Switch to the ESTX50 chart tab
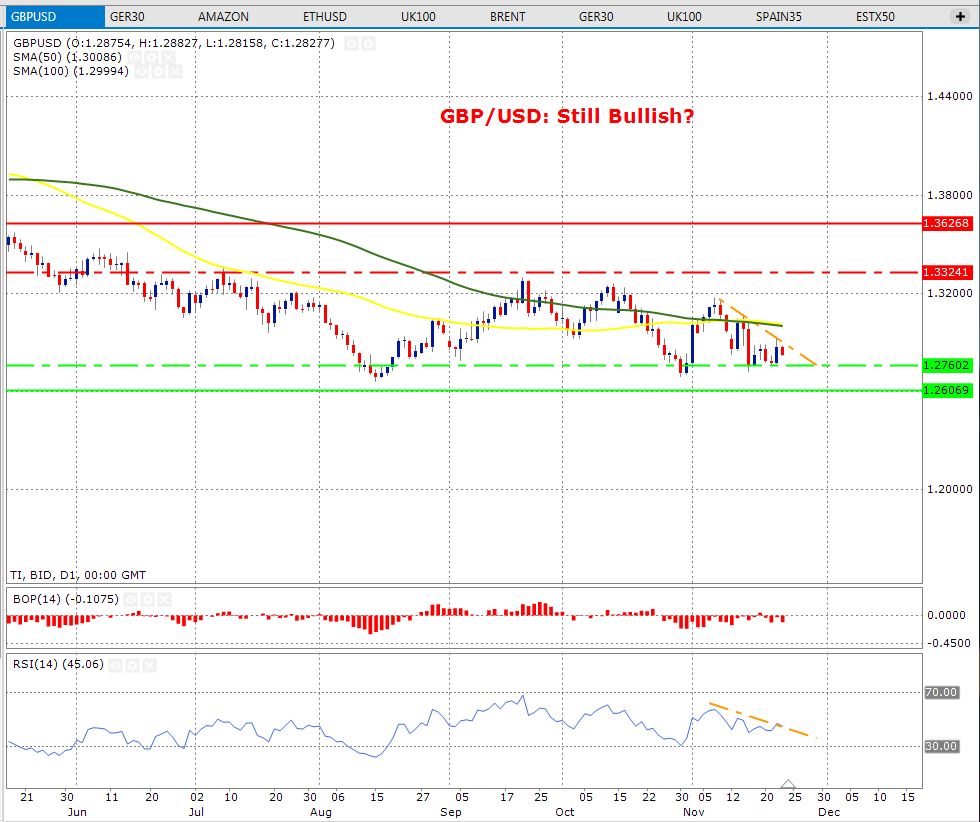The height and width of the screenshot is (822, 980). [875, 17]
